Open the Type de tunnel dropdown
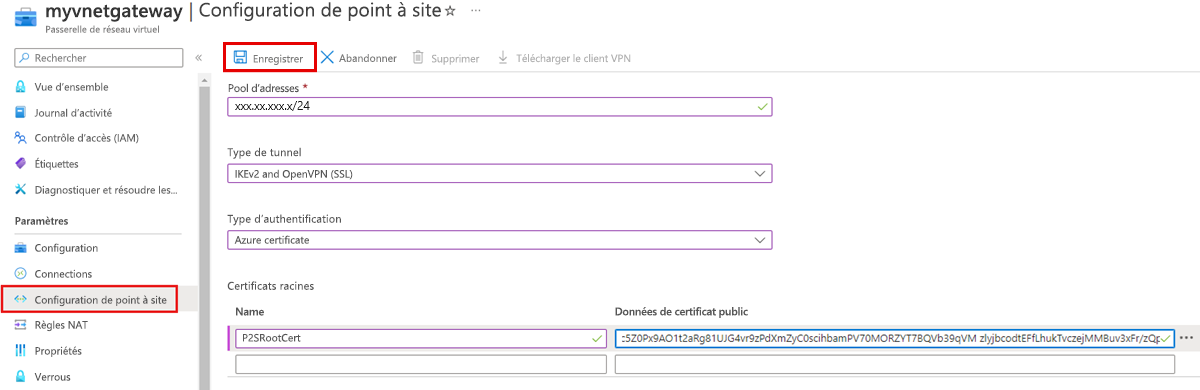The height and width of the screenshot is (390, 1200). pos(500,174)
